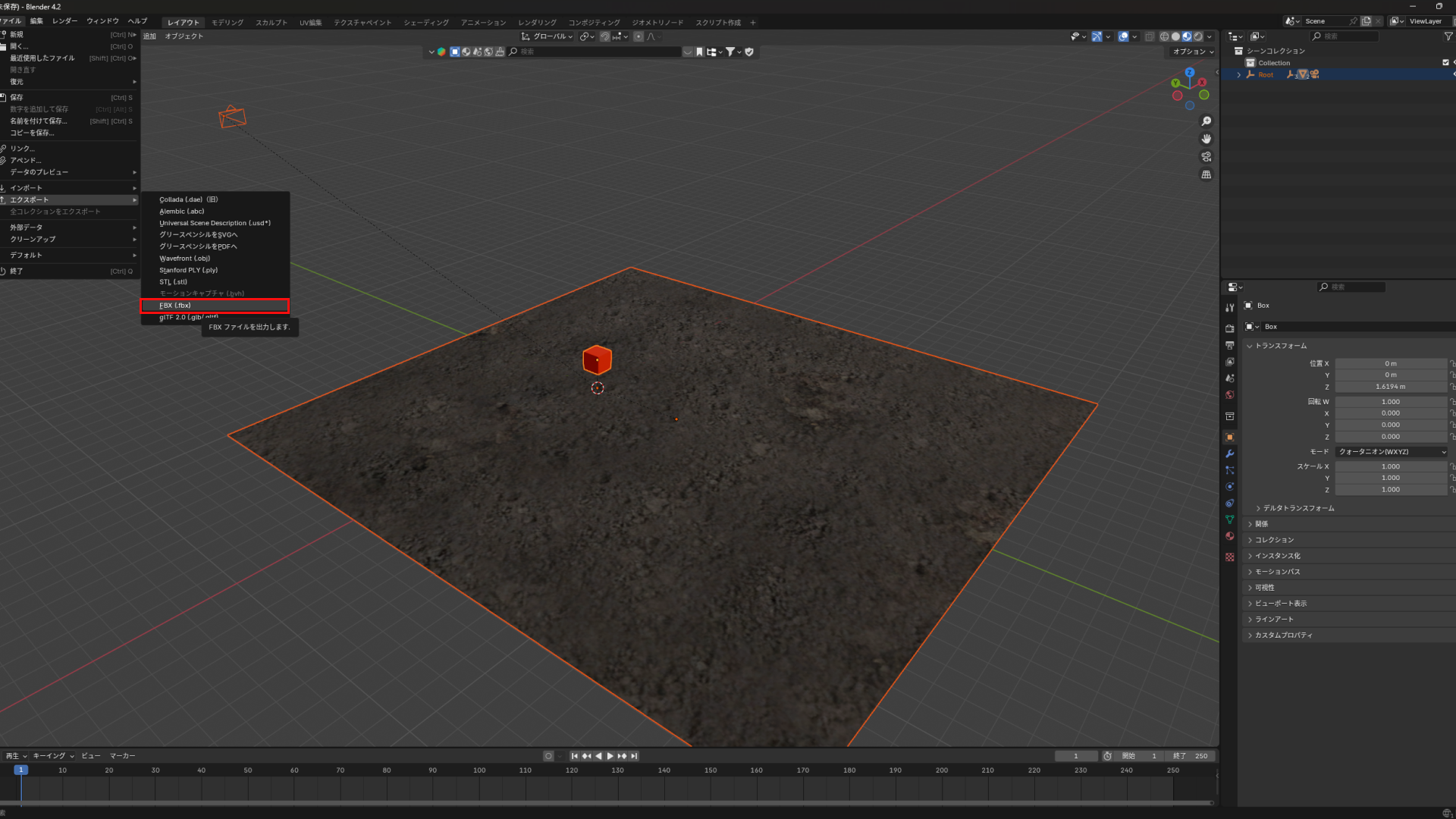Toggle viewport overlays display button
Image resolution: width=1456 pixels, height=819 pixels.
click(1123, 36)
